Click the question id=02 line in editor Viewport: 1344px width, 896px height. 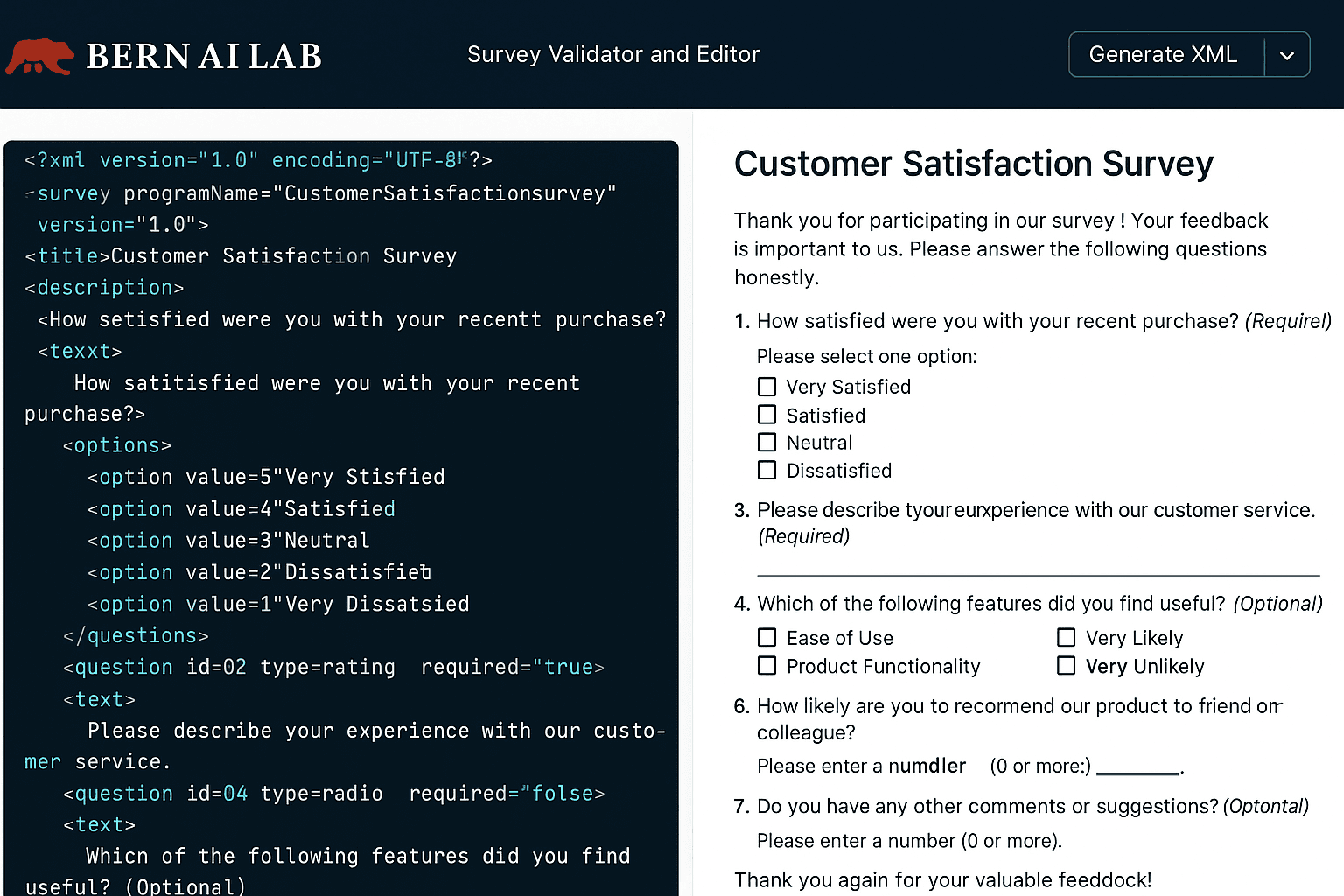[333, 668]
